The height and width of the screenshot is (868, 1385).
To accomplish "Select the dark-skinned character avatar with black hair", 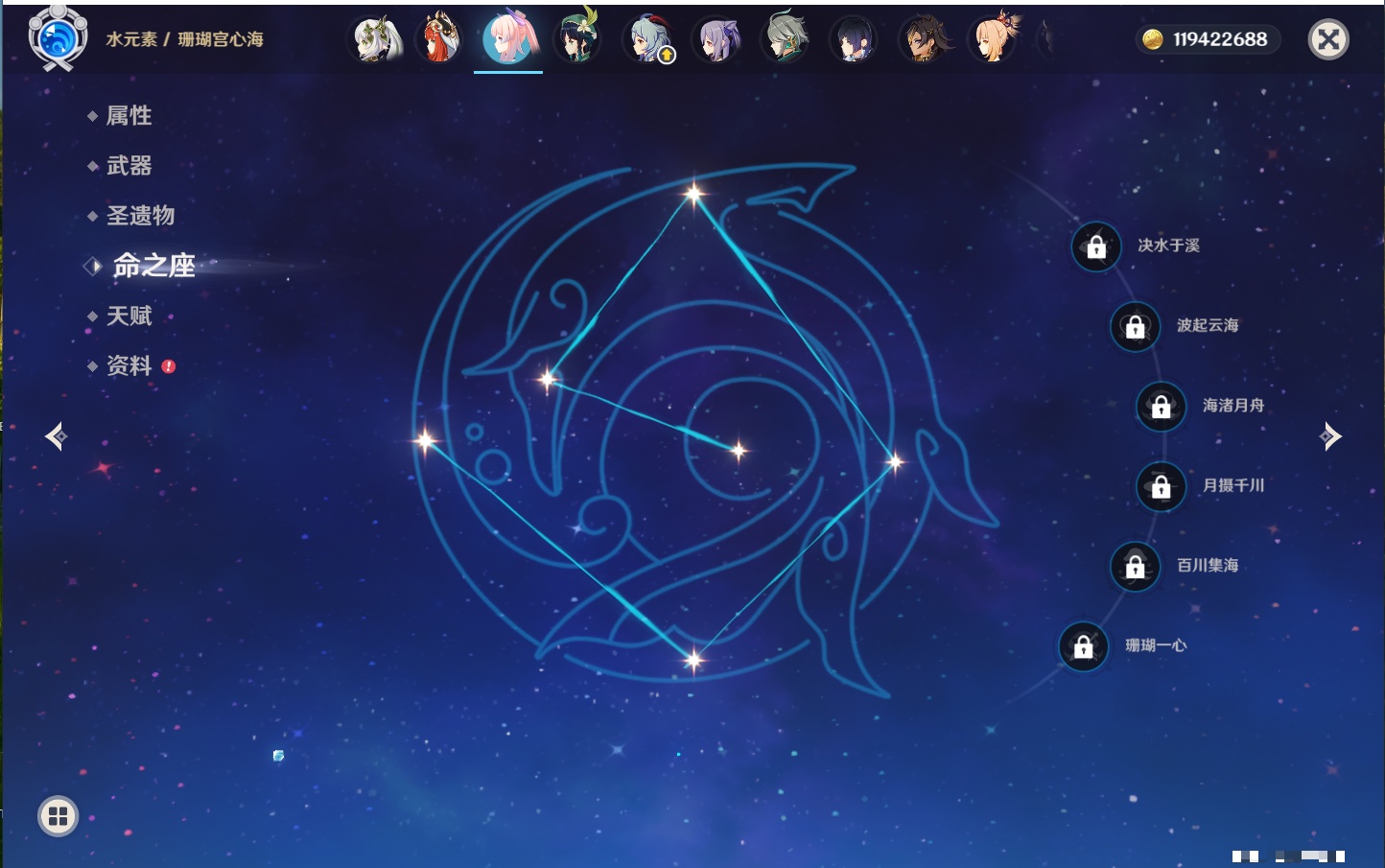I will [x=923, y=39].
